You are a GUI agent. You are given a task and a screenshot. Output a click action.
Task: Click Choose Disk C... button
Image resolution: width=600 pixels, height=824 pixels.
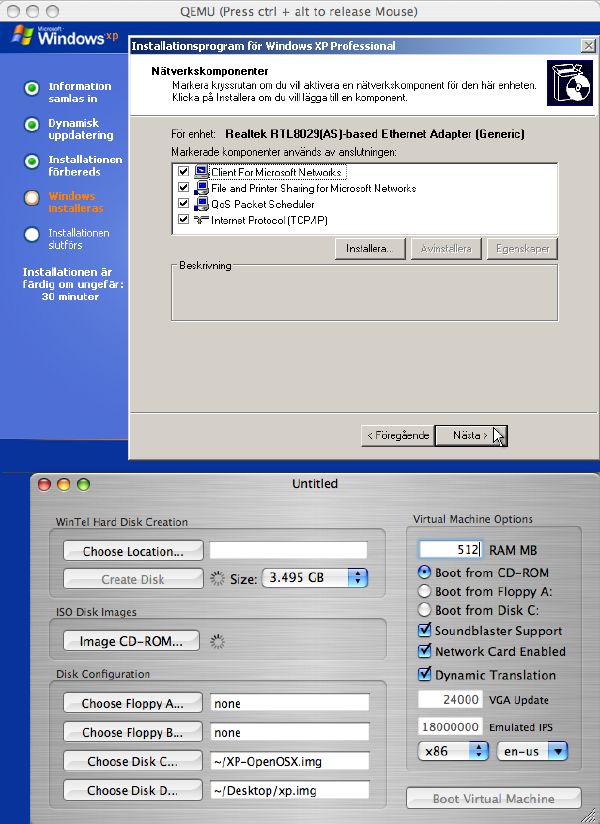[x=133, y=761]
